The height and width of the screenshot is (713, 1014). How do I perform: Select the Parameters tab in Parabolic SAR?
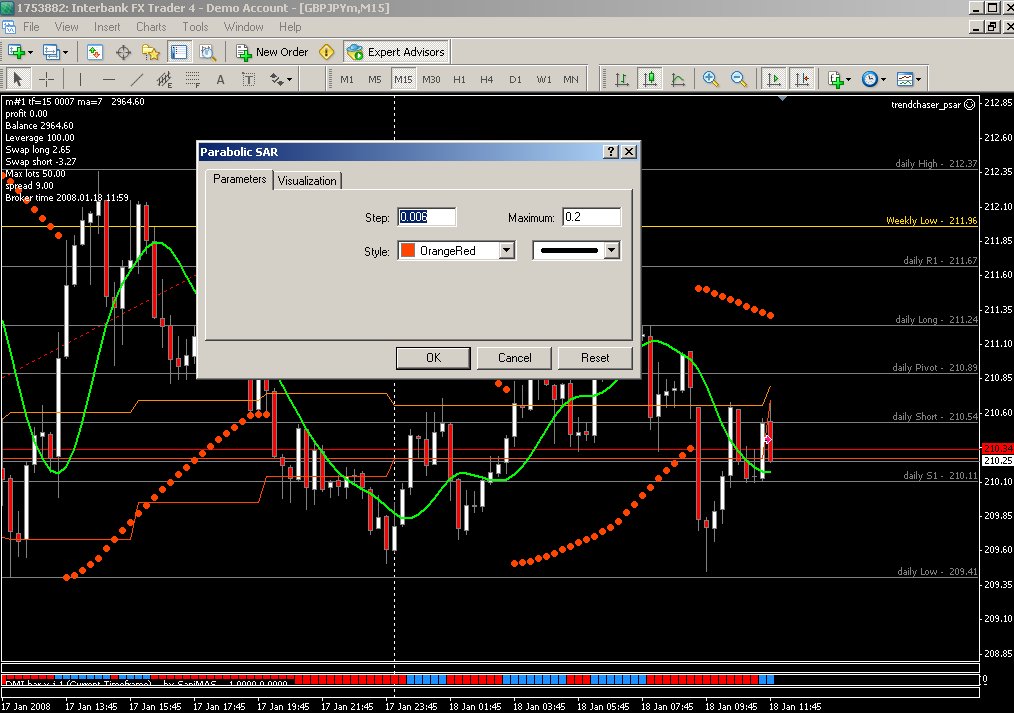click(239, 179)
